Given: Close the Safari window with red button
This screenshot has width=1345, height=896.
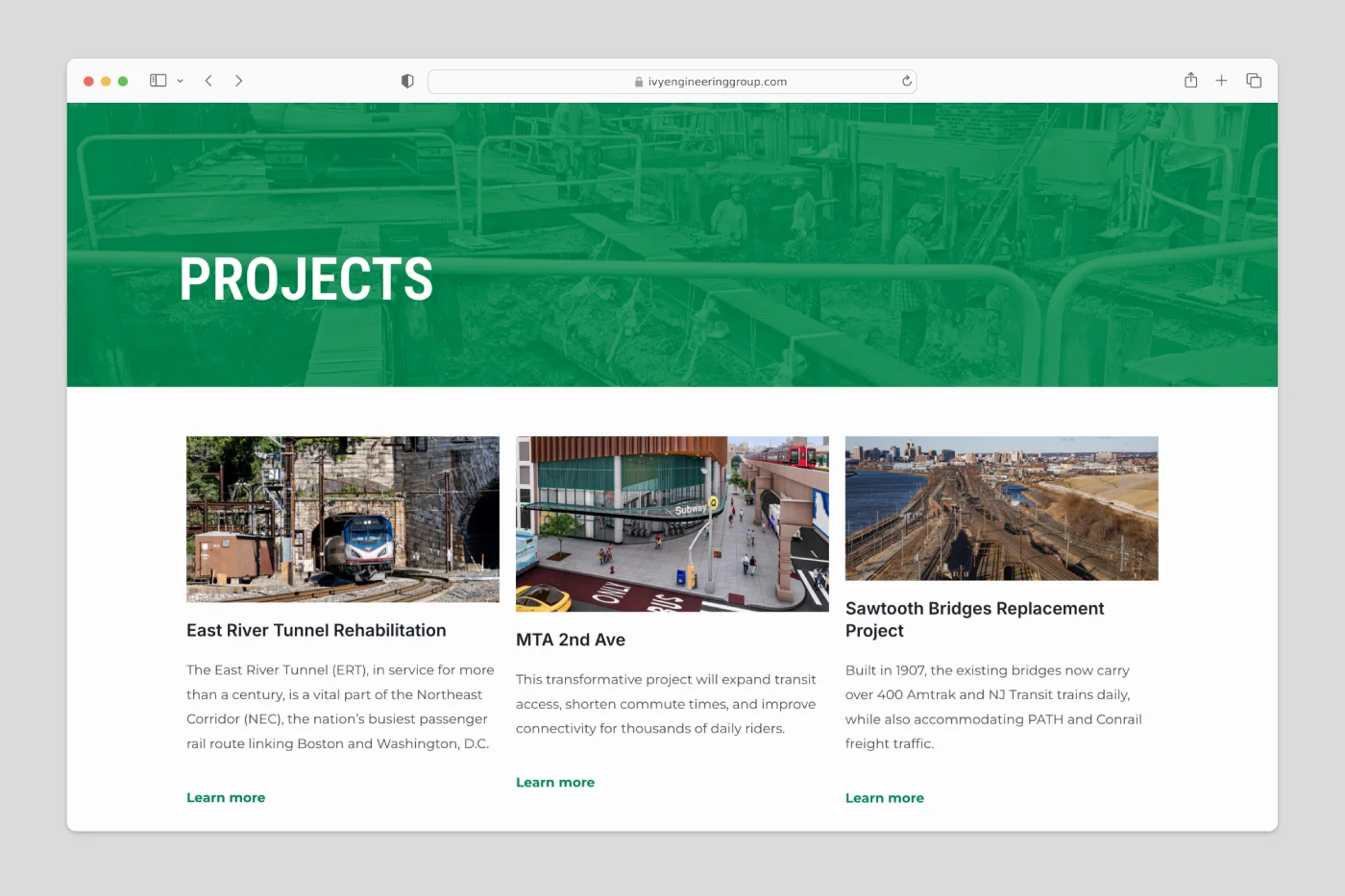Looking at the screenshot, I should pos(88,82).
